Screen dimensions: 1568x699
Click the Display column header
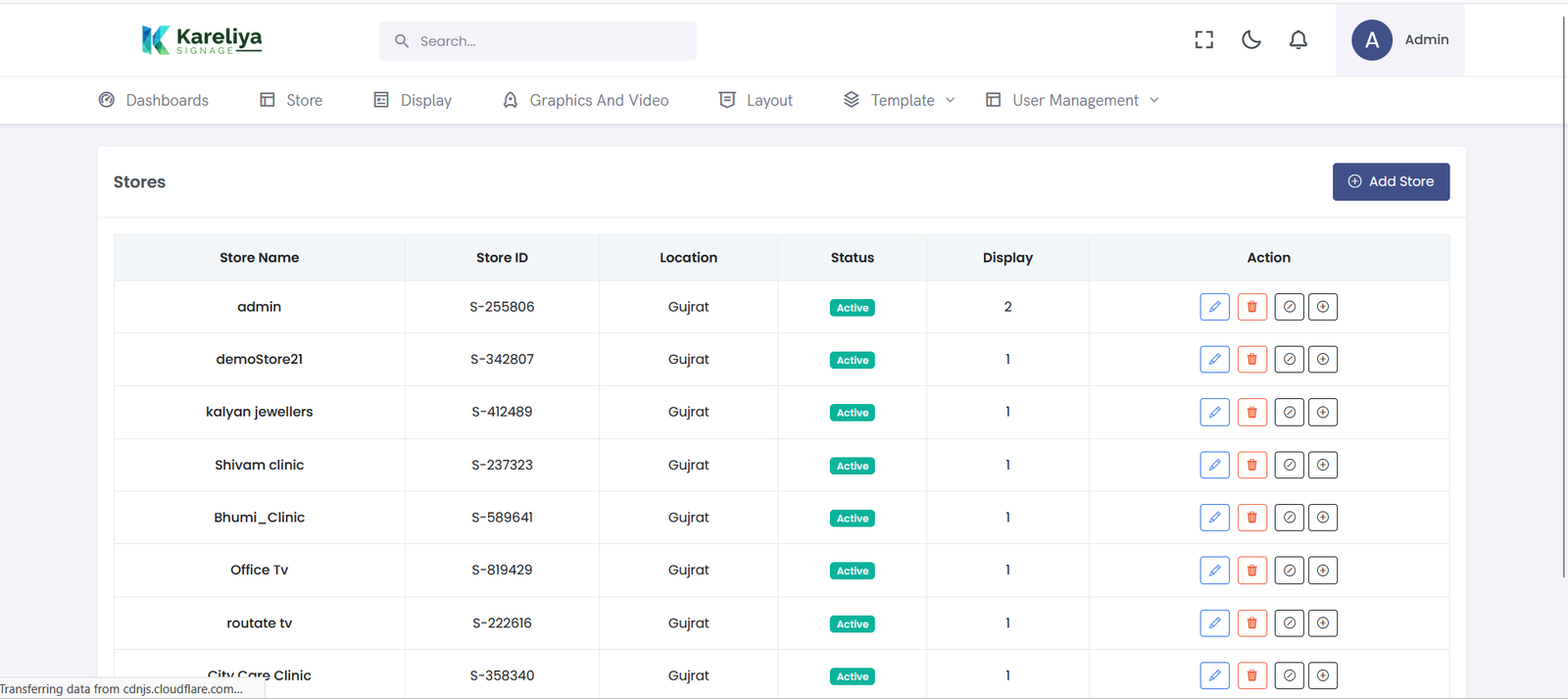[1007, 258]
